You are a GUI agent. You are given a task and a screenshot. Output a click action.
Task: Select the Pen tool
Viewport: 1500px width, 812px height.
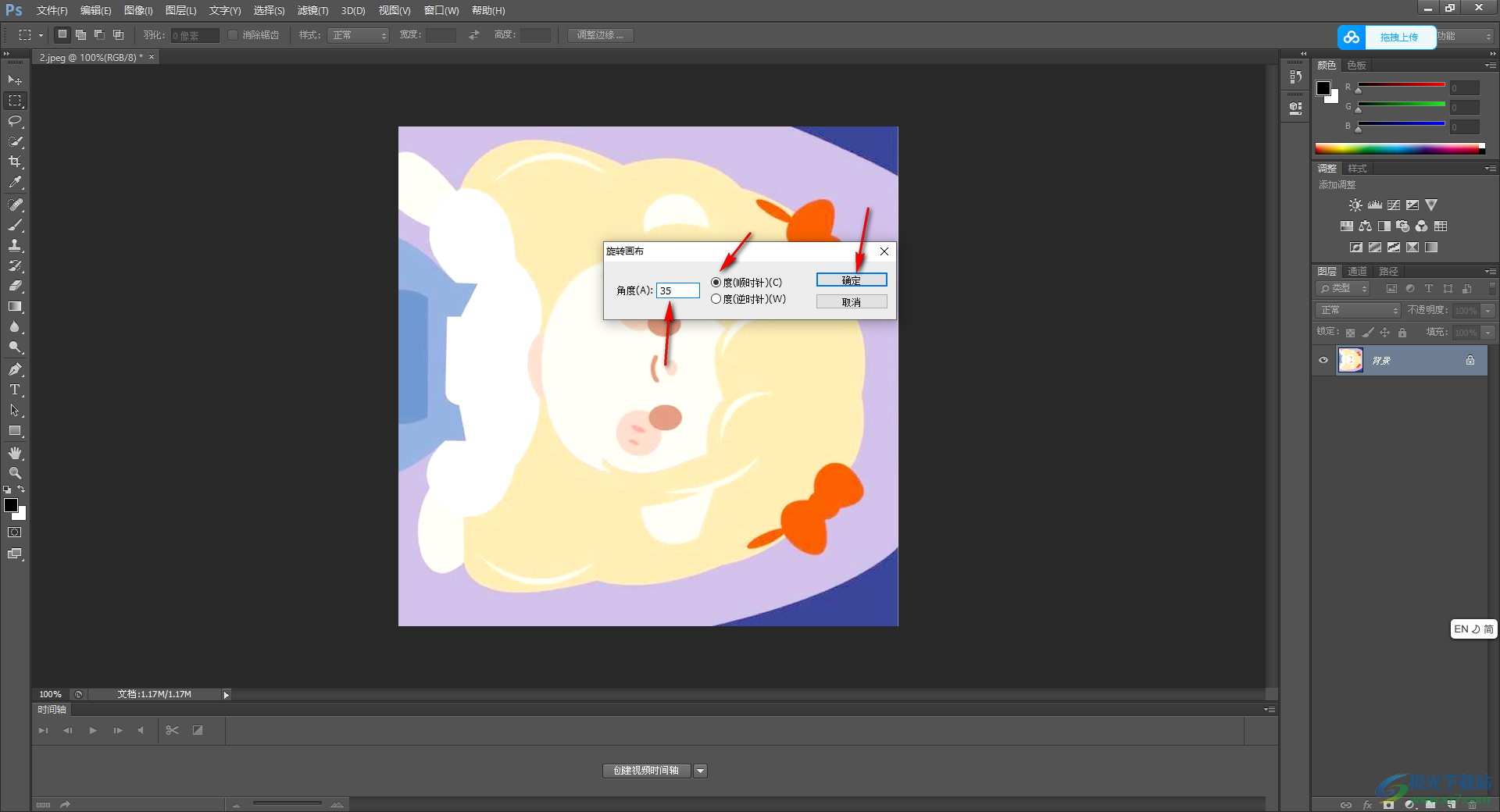tap(15, 369)
